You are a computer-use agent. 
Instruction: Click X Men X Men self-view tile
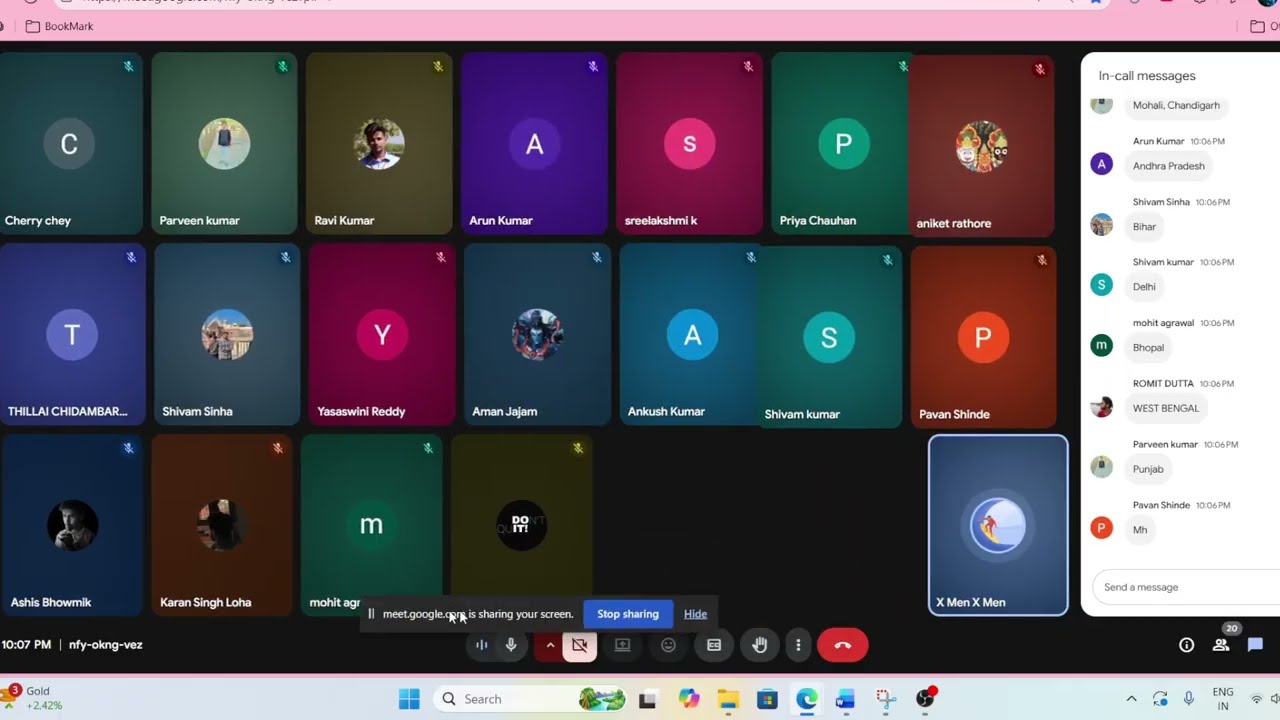click(x=998, y=525)
